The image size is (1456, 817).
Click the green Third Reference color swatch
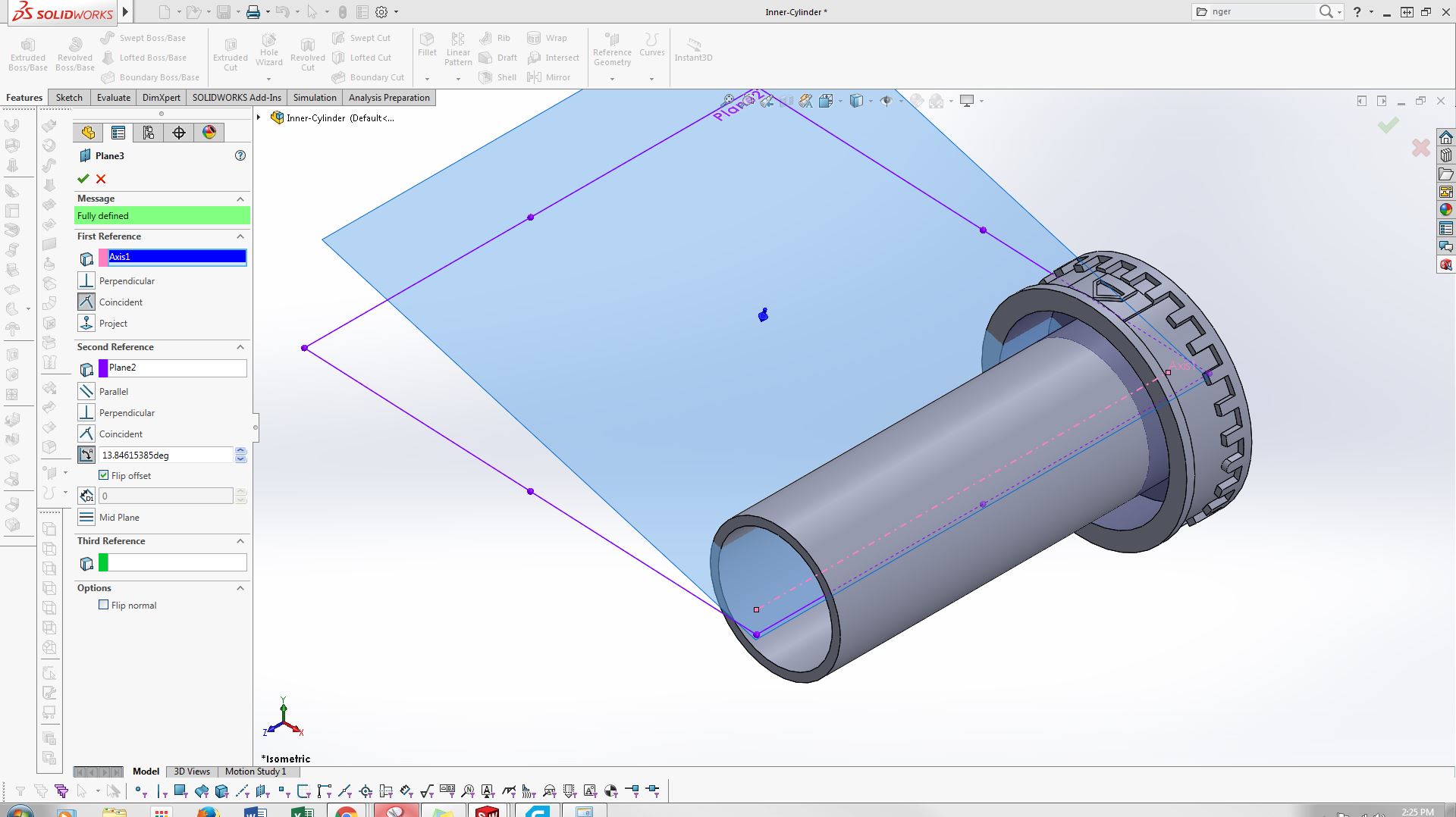tap(103, 562)
